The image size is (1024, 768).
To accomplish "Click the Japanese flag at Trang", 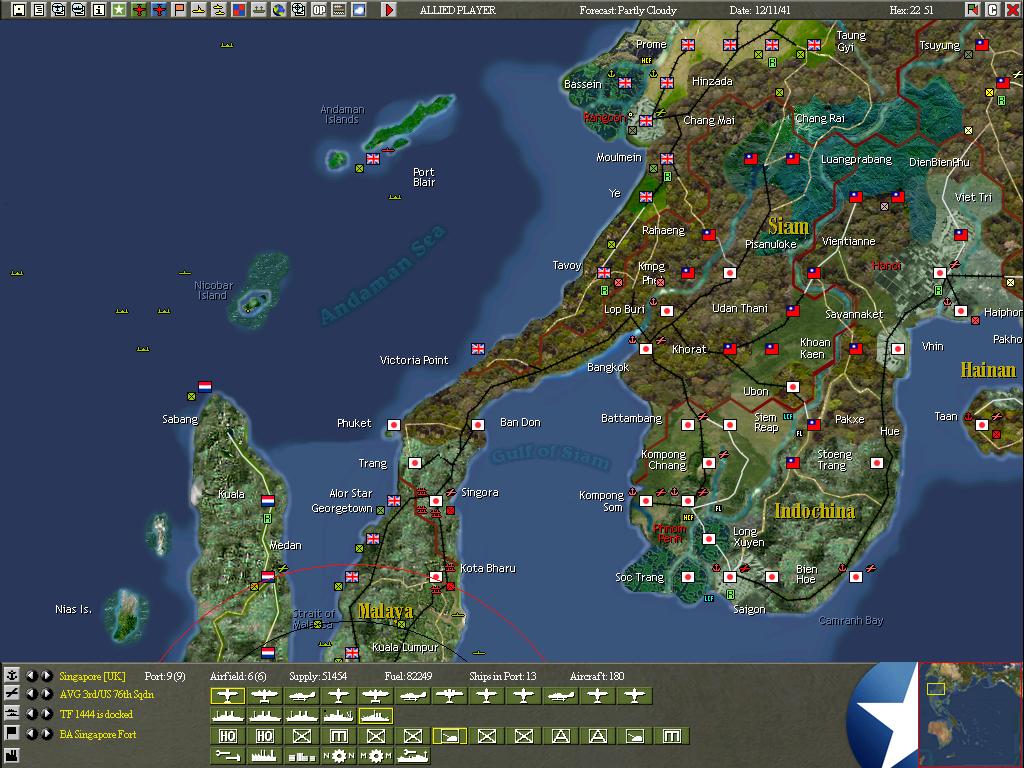I will pos(415,462).
